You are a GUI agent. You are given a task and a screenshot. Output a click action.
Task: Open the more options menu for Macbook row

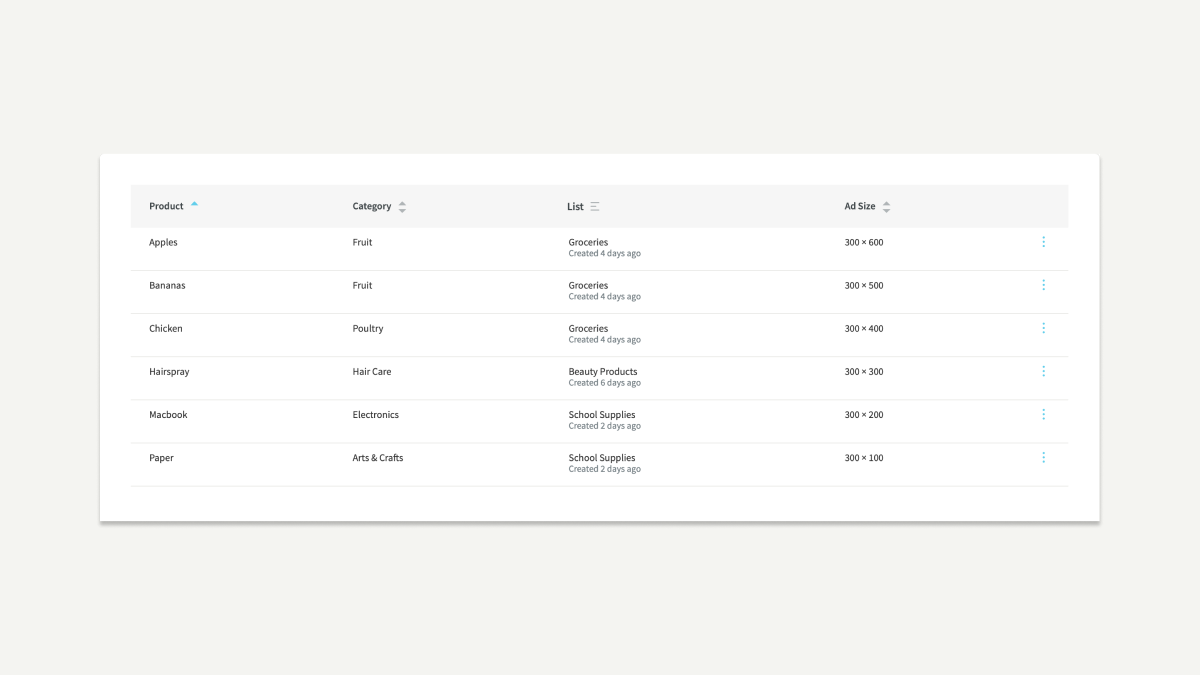[1043, 414]
